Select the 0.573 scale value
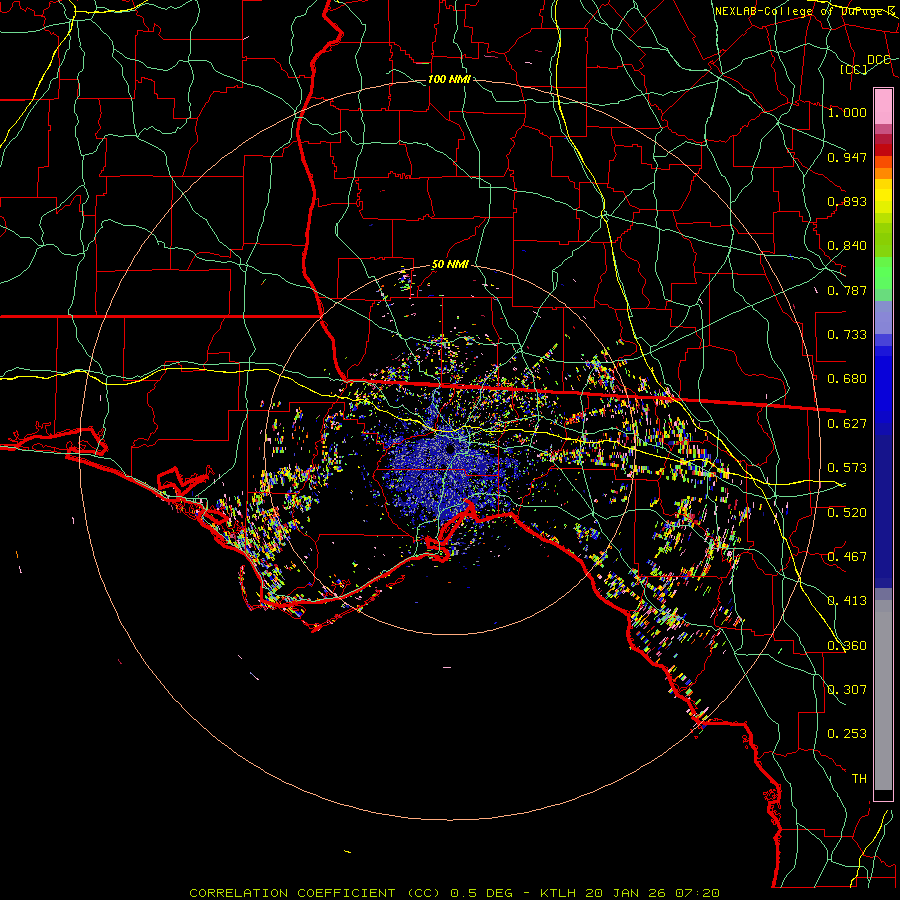The height and width of the screenshot is (900, 900). pyautogui.click(x=847, y=468)
